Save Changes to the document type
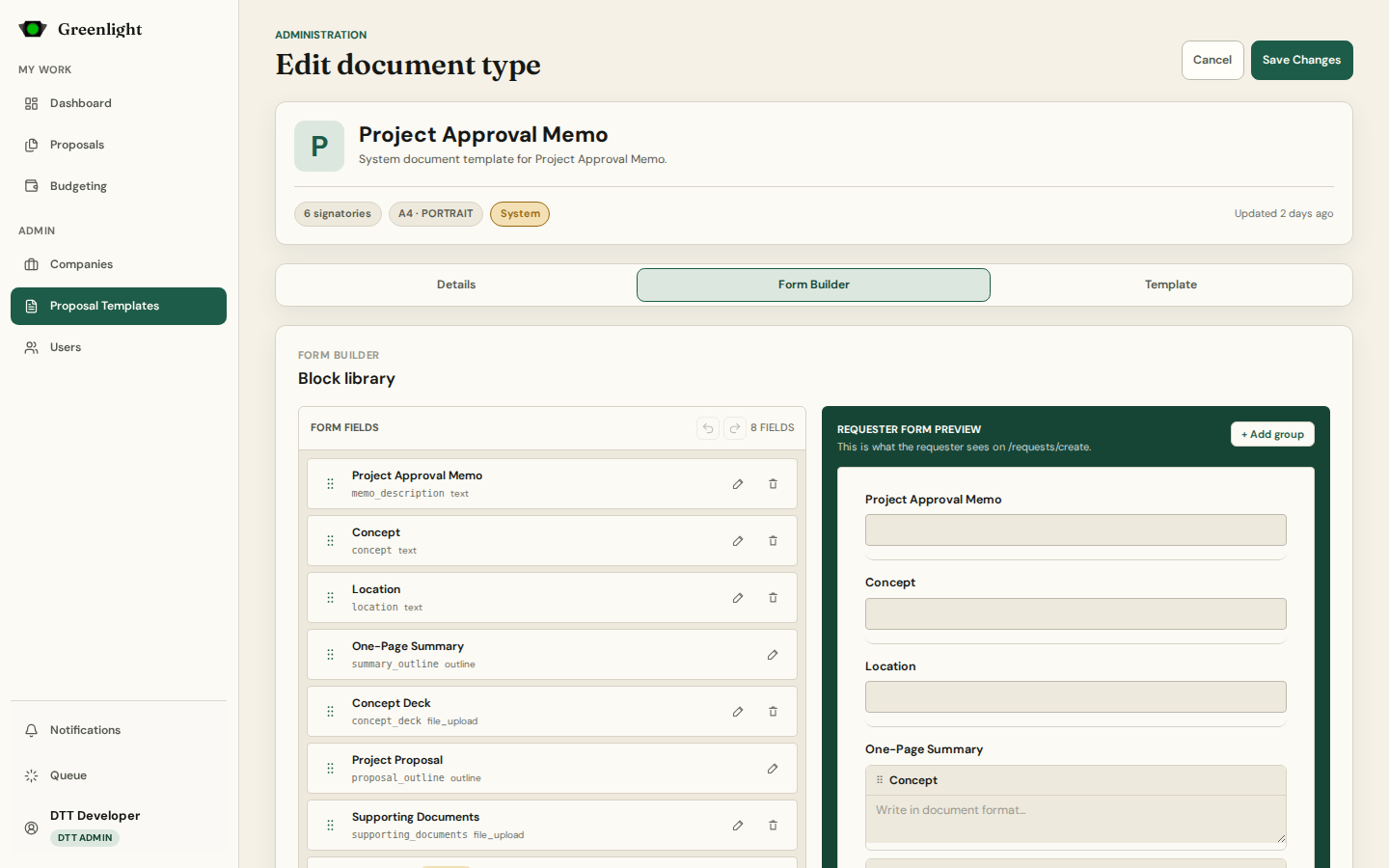 [x=1302, y=60]
